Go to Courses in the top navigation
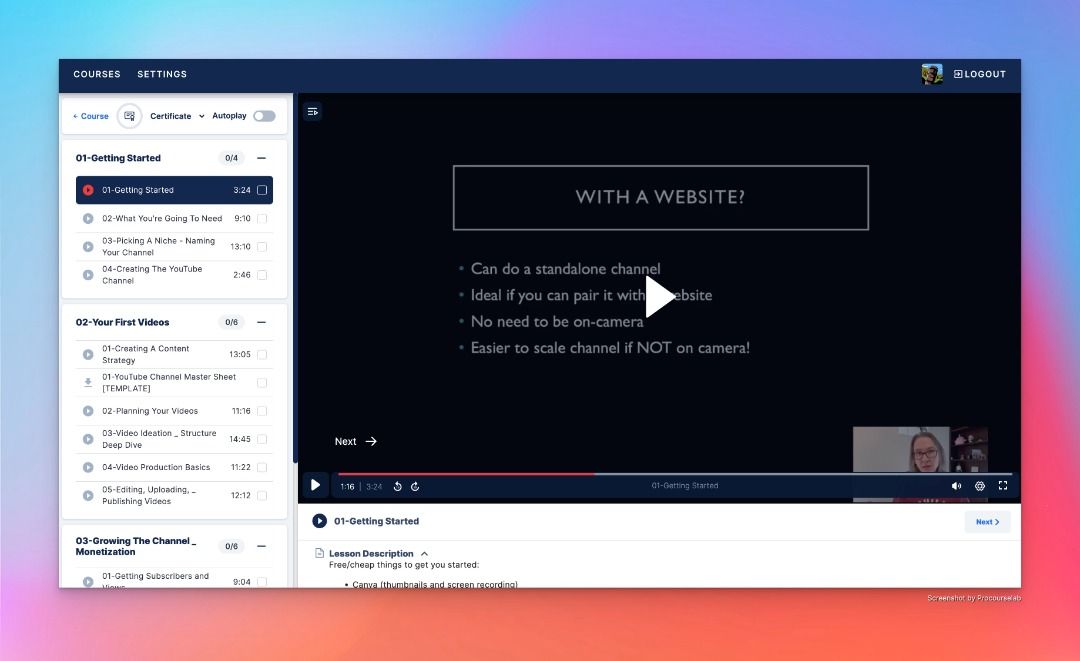Image resolution: width=1080 pixels, height=661 pixels. (x=97, y=74)
